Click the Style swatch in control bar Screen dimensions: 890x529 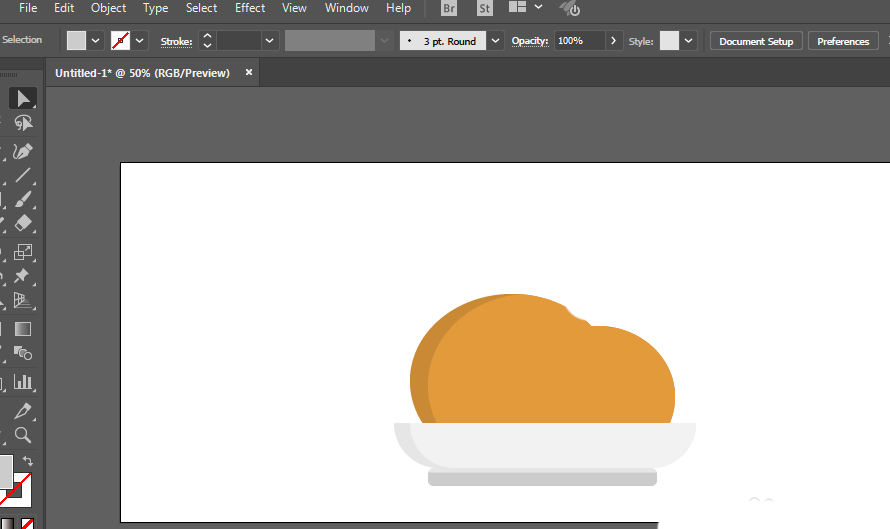point(669,41)
